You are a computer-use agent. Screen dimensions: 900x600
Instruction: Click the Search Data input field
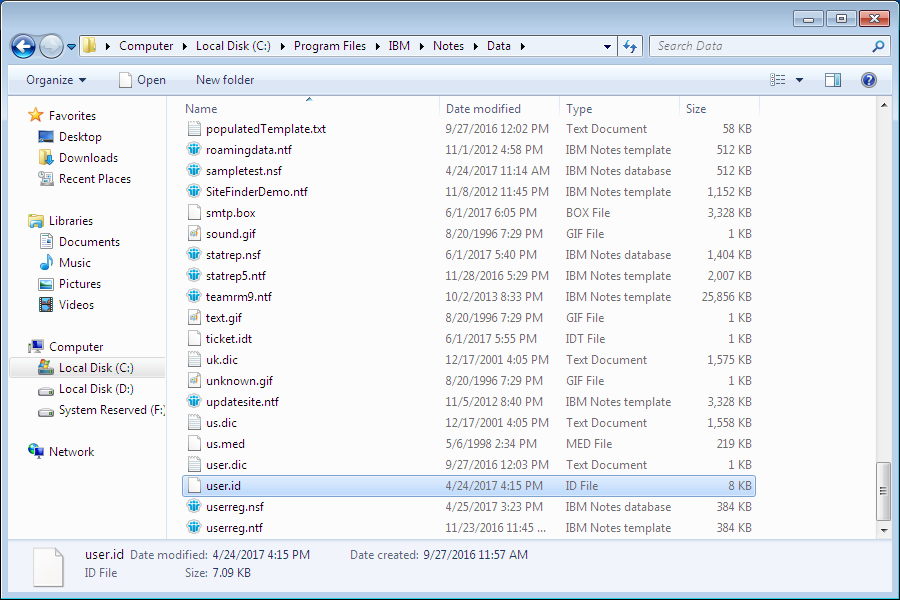click(x=760, y=46)
